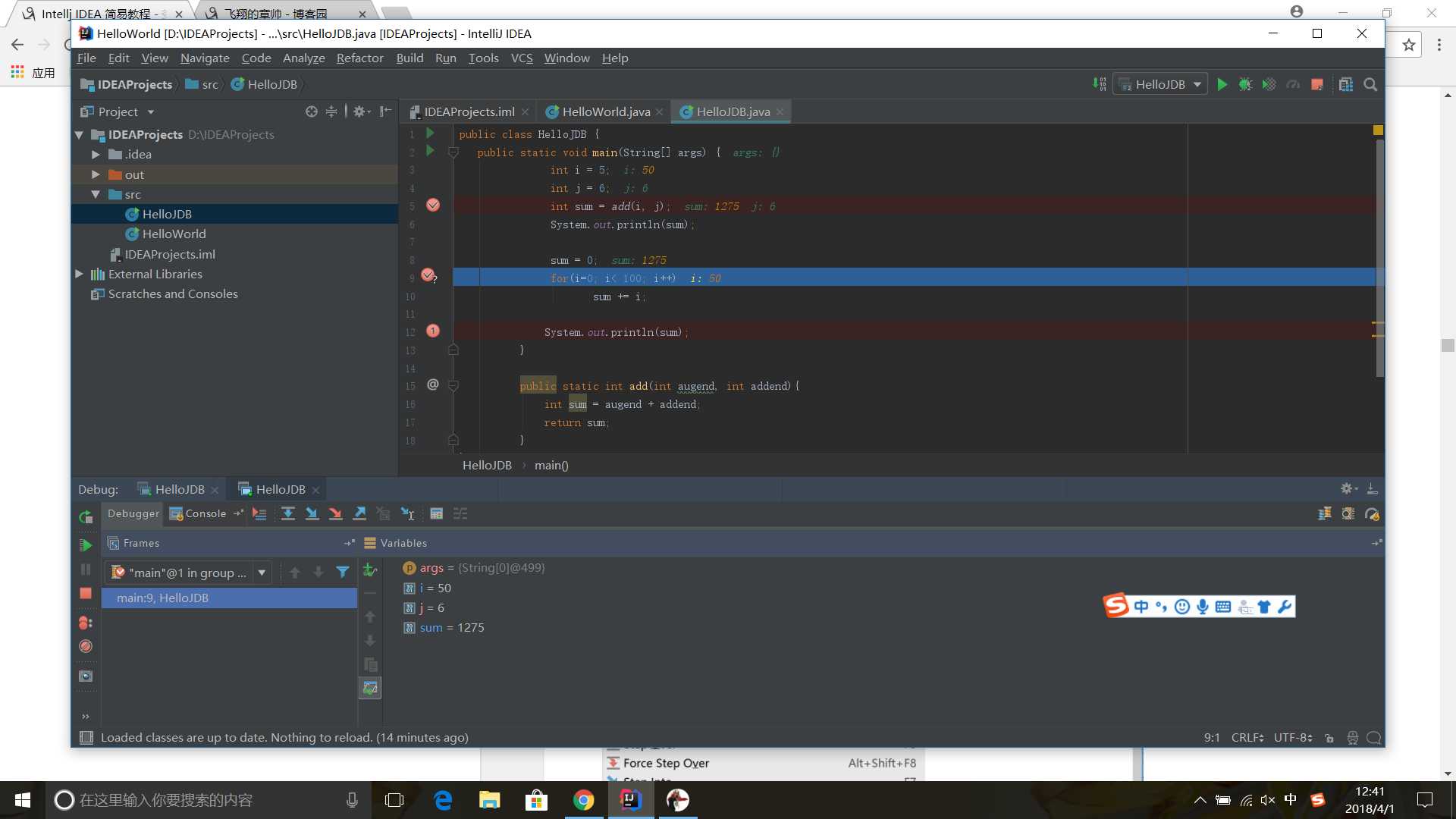This screenshot has height=819, width=1456.
Task: Click Show Execution Point debugger icon
Action: 259,514
